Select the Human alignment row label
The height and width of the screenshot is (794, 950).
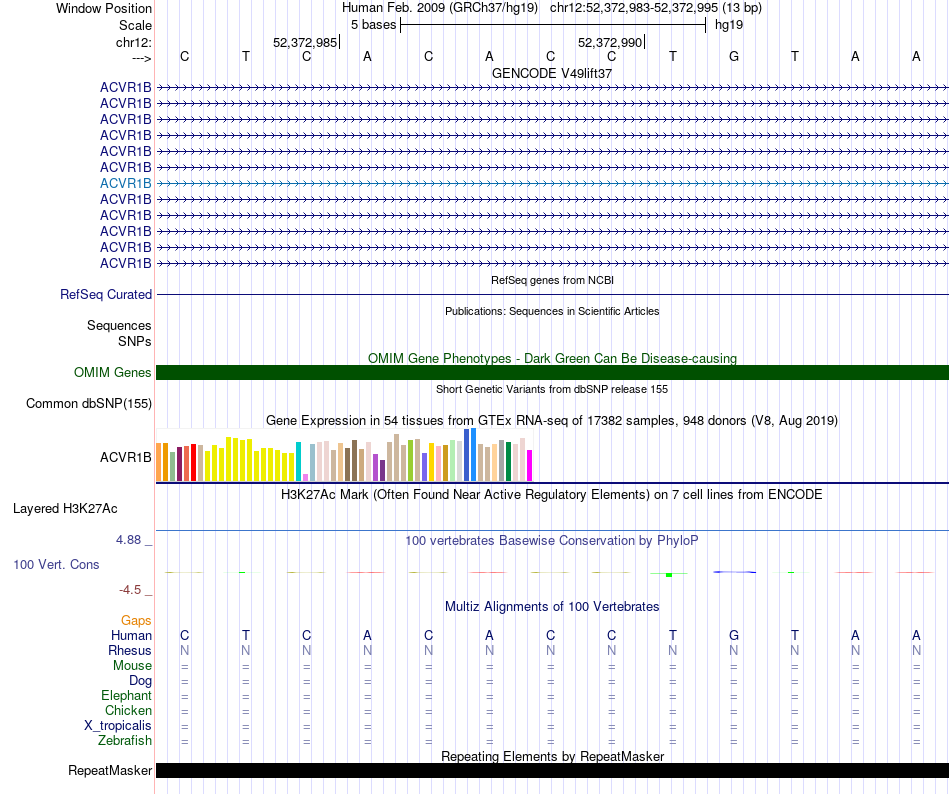click(131, 635)
